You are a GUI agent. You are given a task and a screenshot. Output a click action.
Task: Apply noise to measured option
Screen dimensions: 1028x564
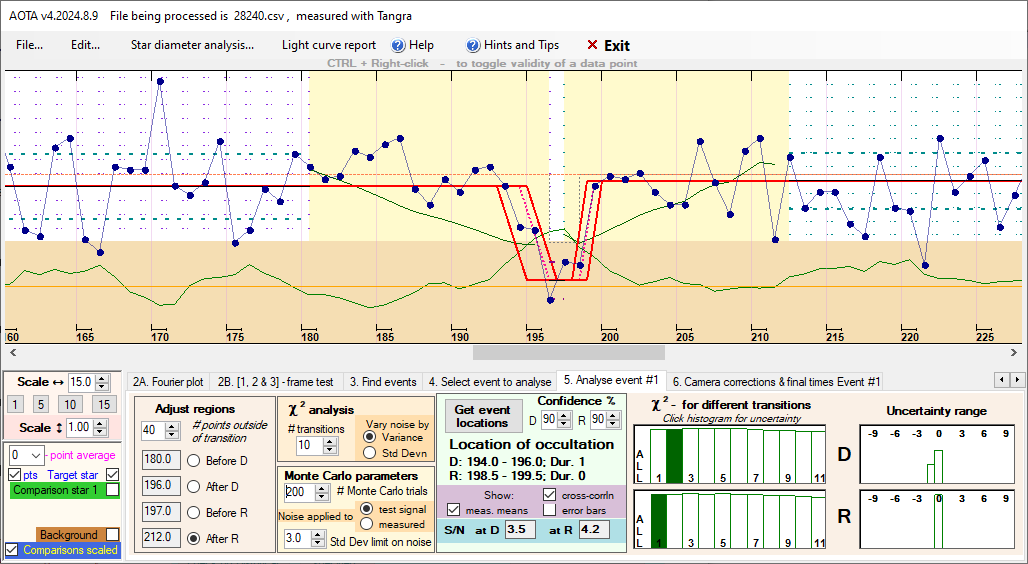(366, 524)
